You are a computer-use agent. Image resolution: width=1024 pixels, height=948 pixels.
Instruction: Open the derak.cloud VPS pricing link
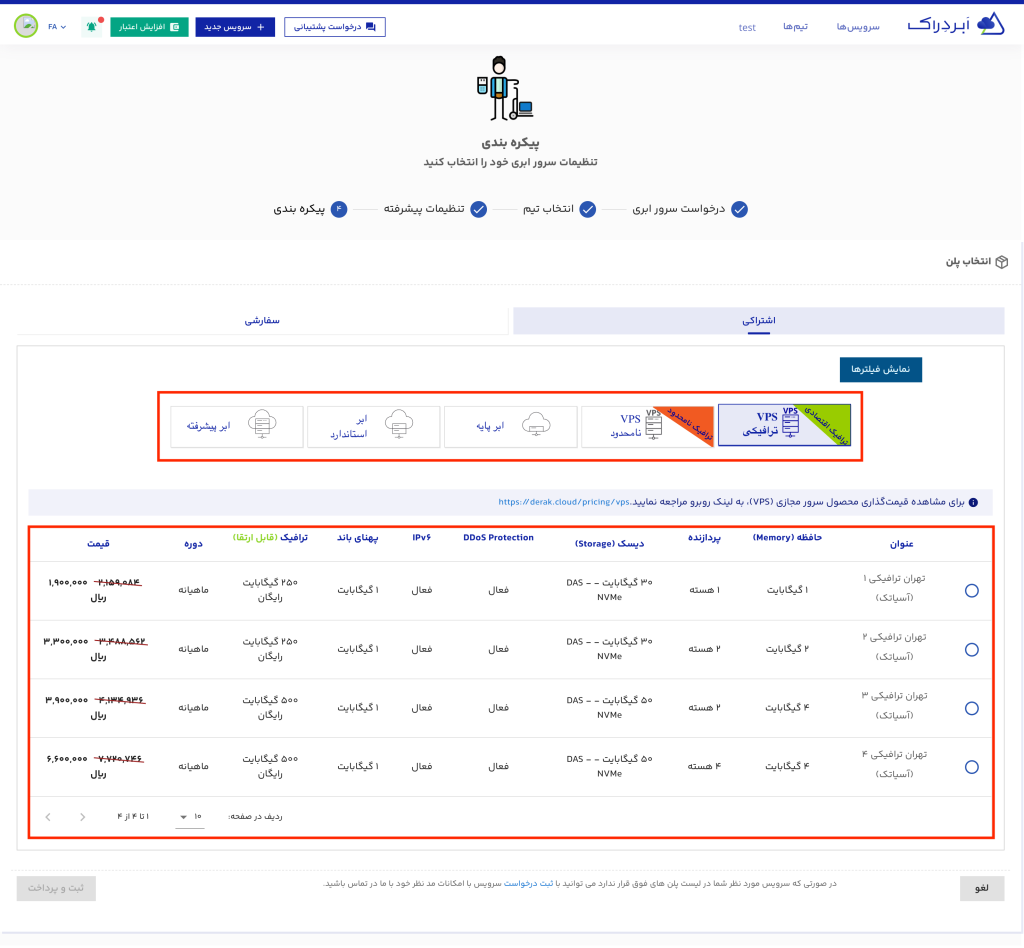coord(563,502)
